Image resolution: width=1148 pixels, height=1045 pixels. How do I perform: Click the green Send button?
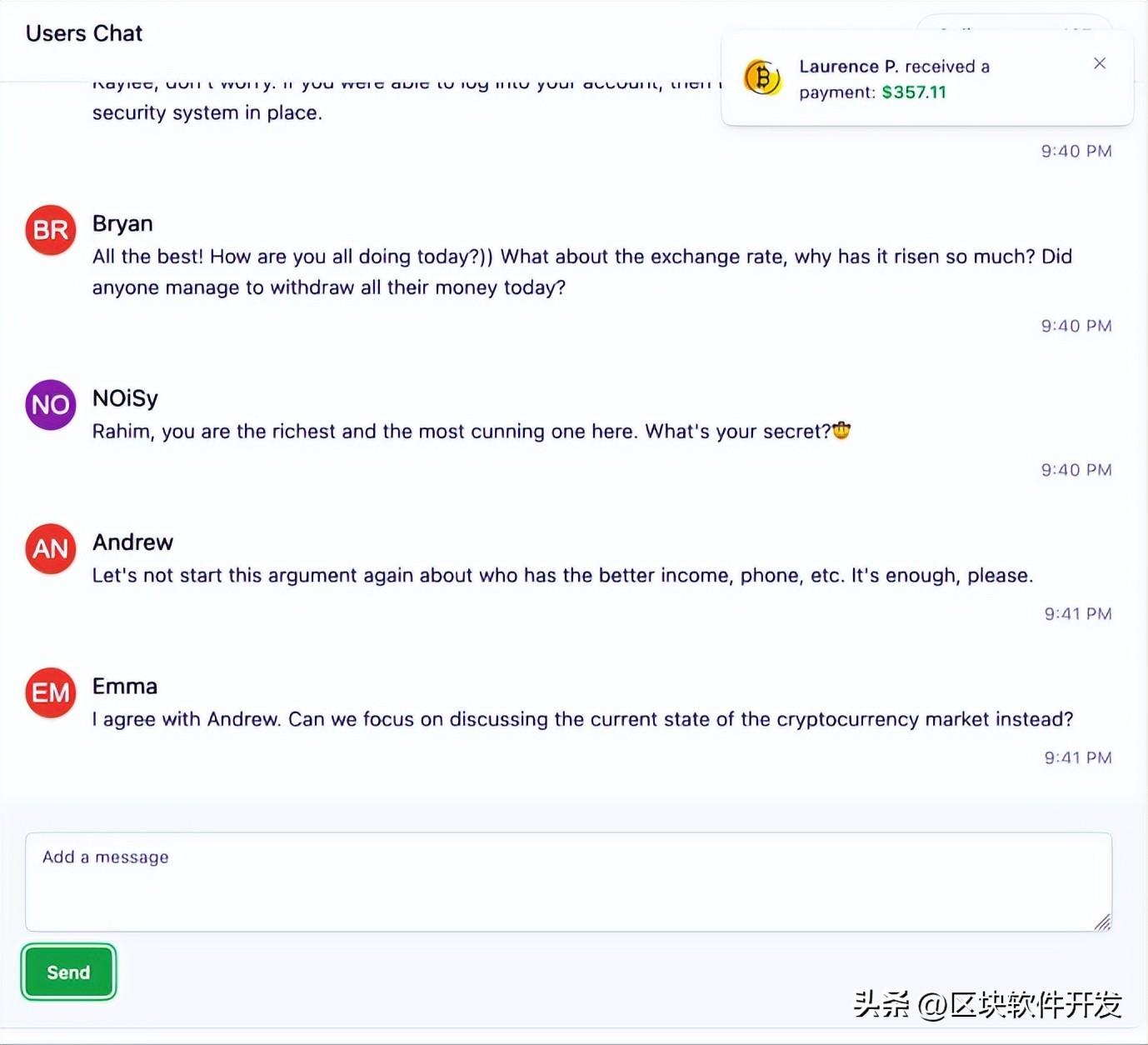[68, 972]
